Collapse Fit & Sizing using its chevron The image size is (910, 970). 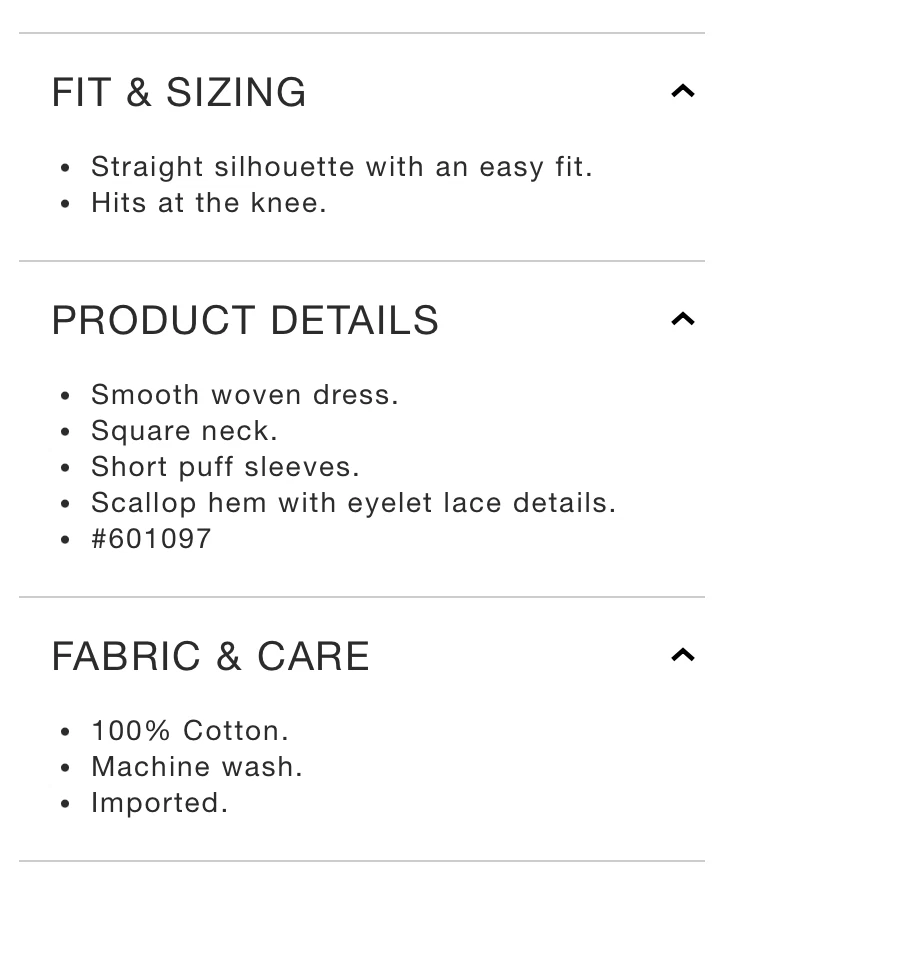(683, 92)
